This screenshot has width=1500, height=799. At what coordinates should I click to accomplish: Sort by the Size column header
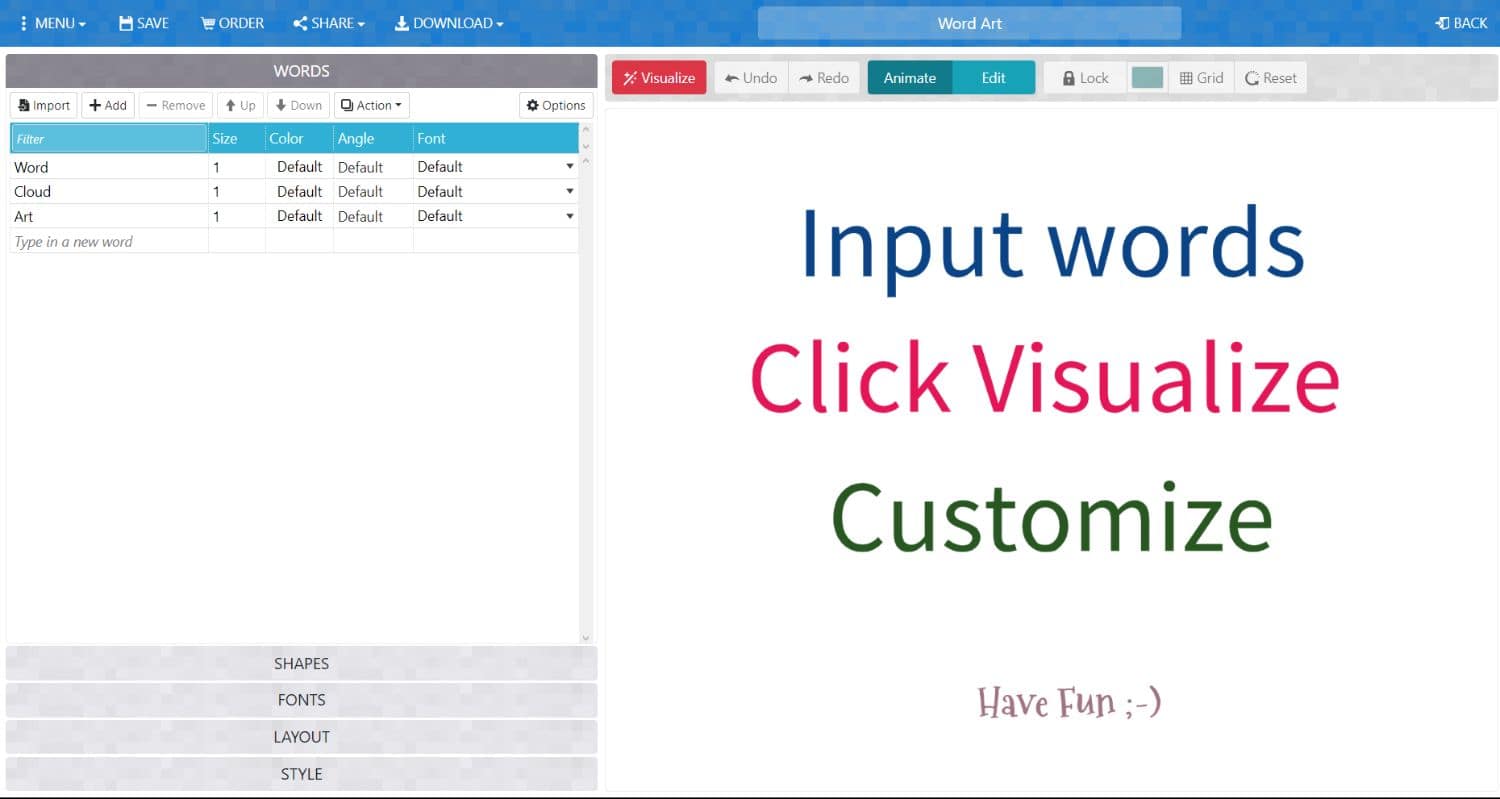236,138
